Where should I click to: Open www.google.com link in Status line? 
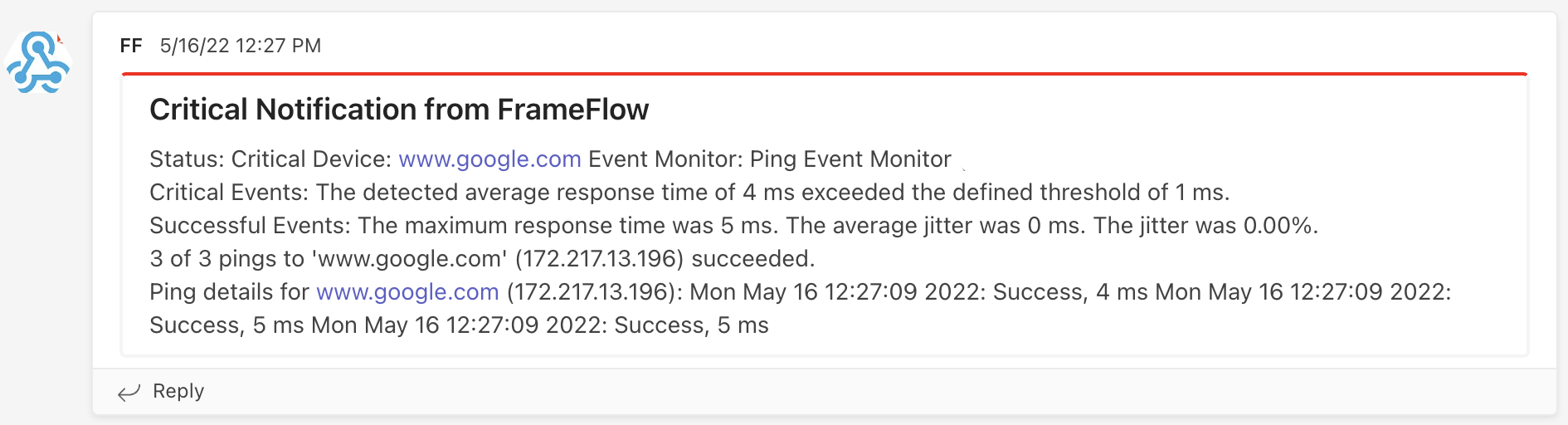point(489,159)
